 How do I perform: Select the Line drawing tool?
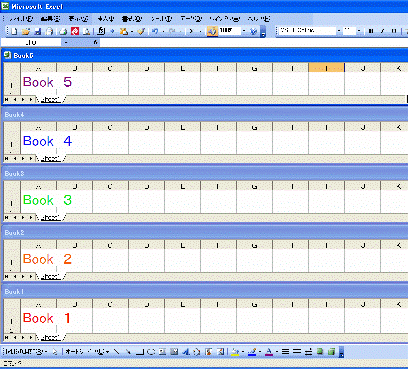pyautogui.click(x=116, y=351)
